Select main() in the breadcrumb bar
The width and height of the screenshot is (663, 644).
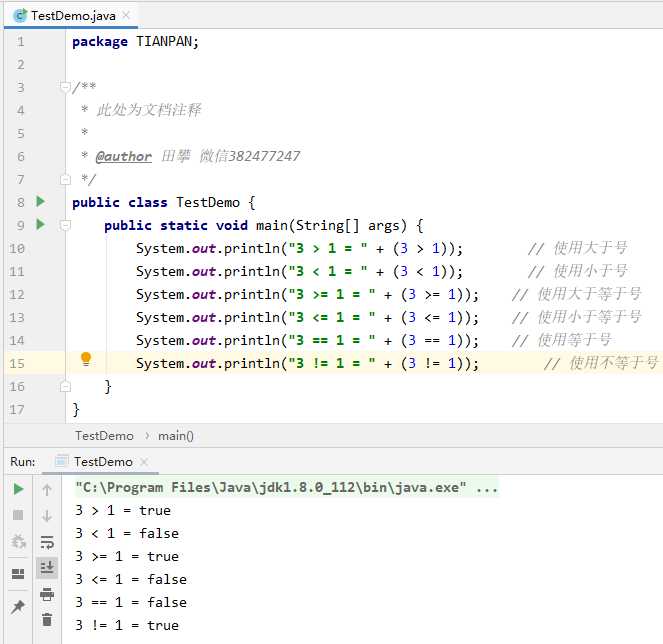coord(175,436)
